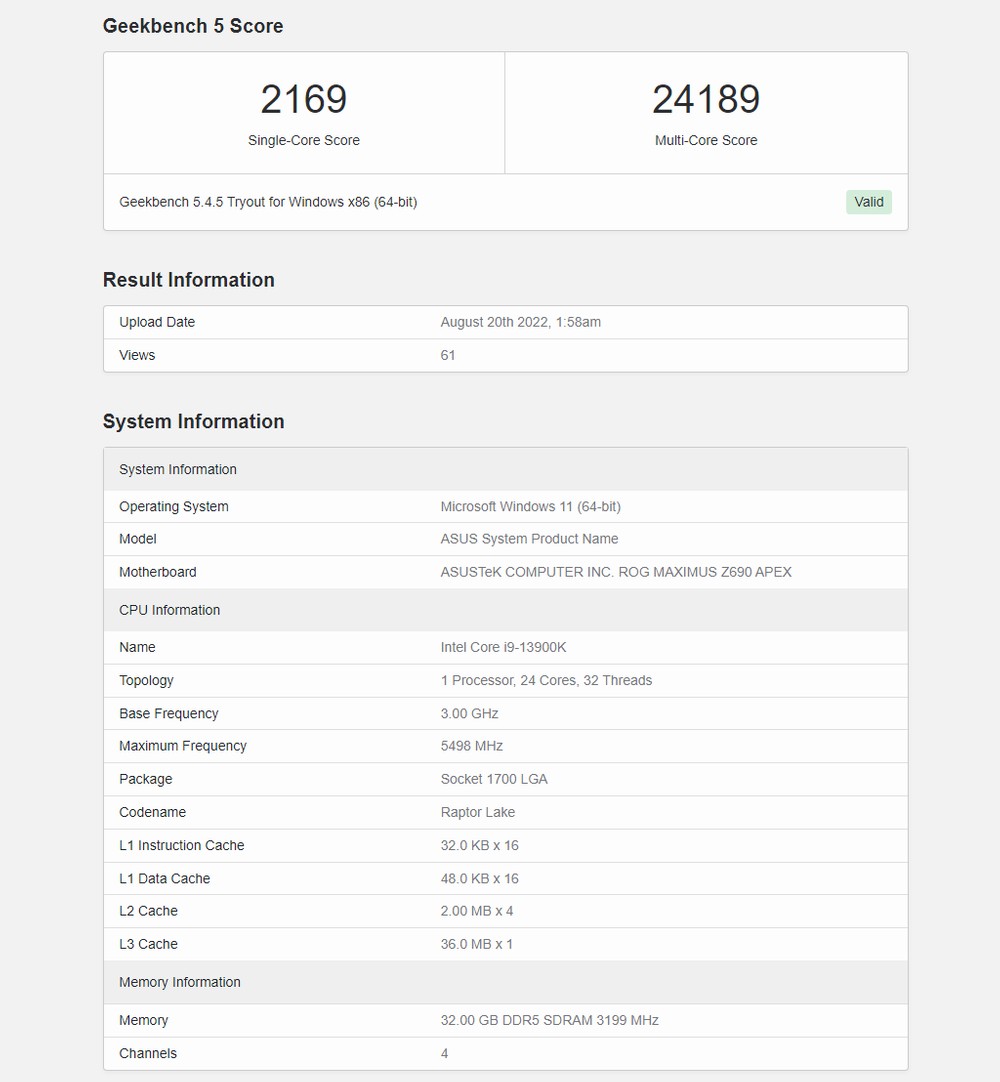Click the Geekbench 5.4.5 Tryout version text

pyautogui.click(x=268, y=202)
